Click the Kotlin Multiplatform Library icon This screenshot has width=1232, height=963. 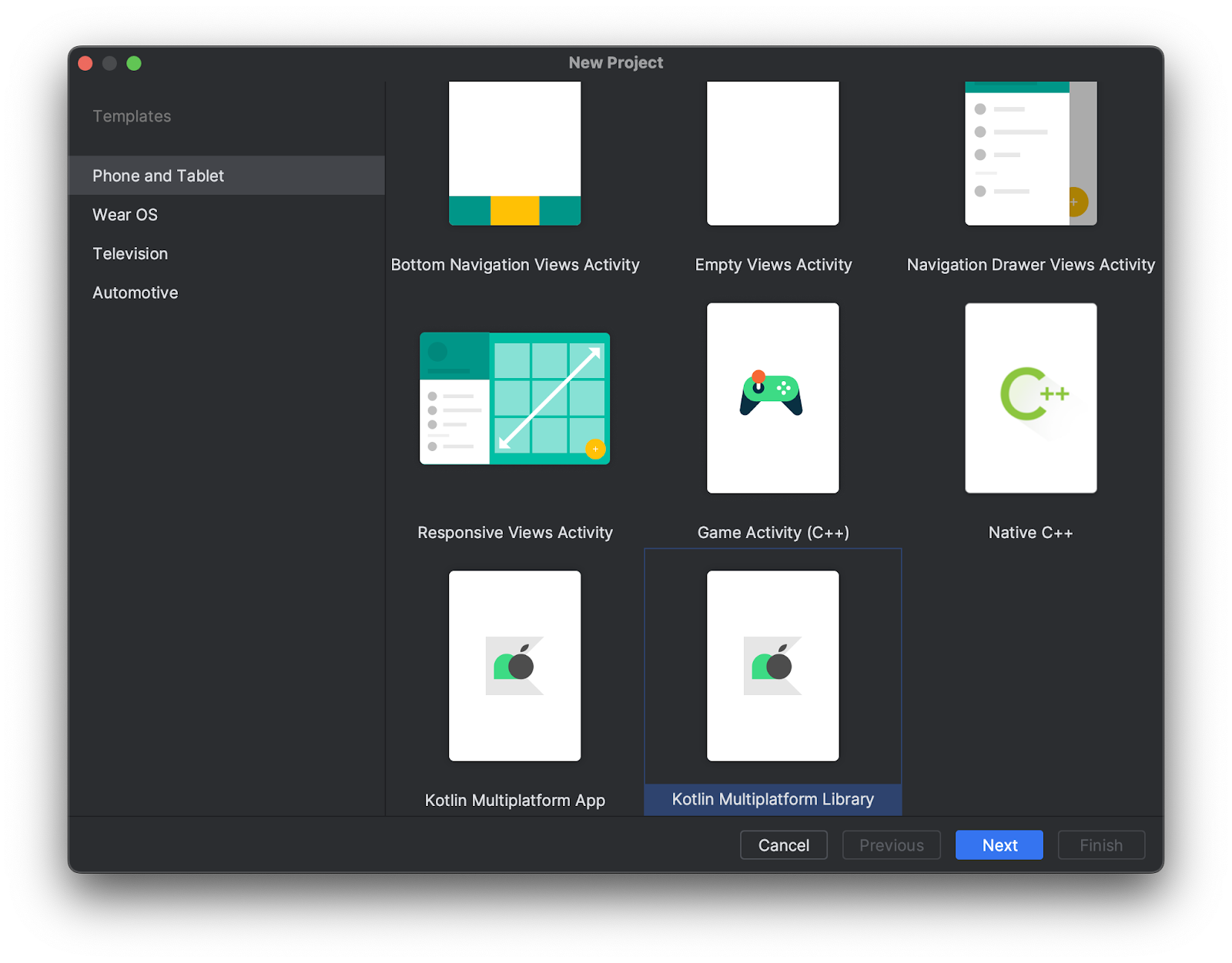[772, 665]
